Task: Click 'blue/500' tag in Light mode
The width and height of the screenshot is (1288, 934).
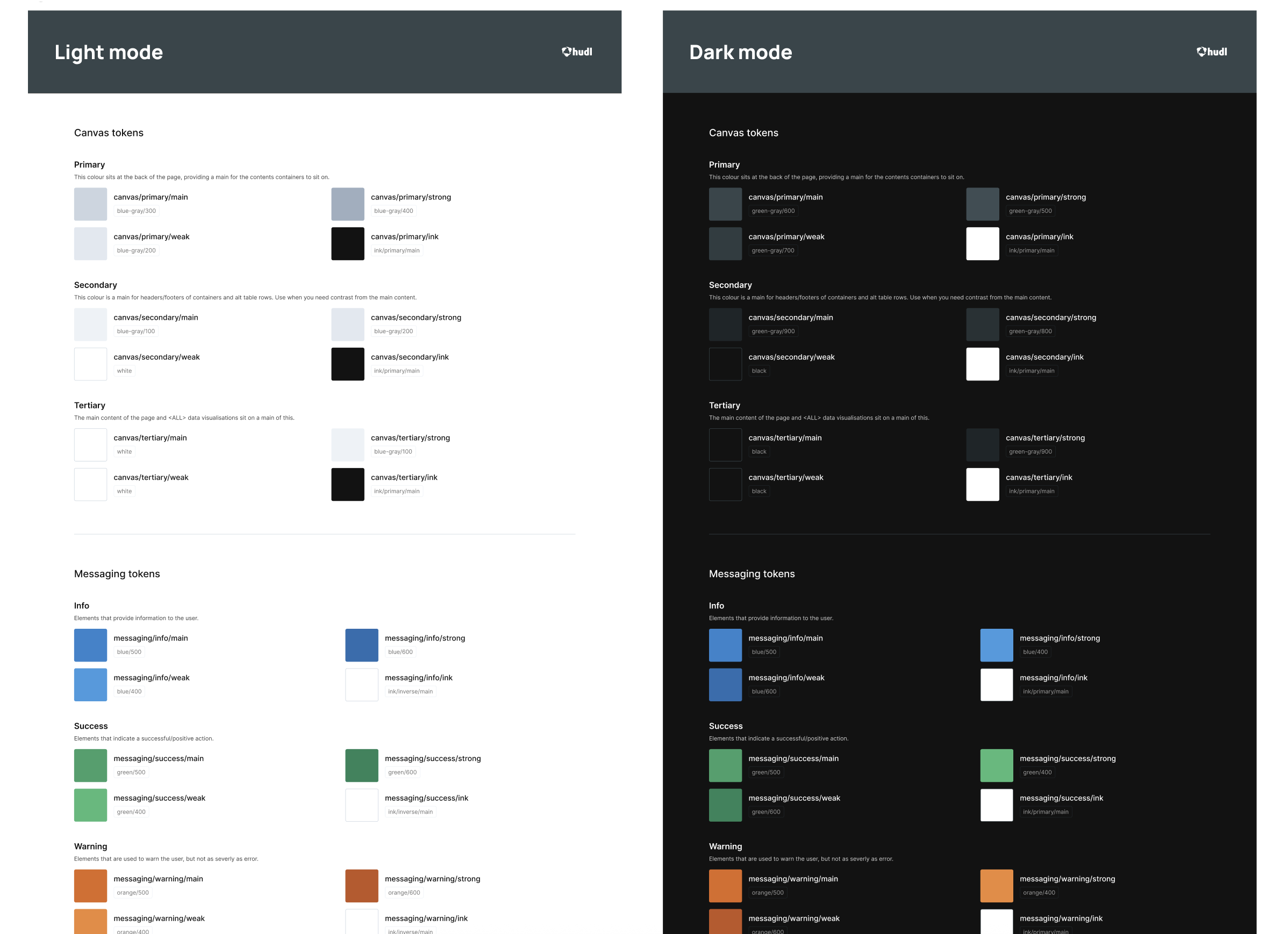Action: click(x=129, y=652)
